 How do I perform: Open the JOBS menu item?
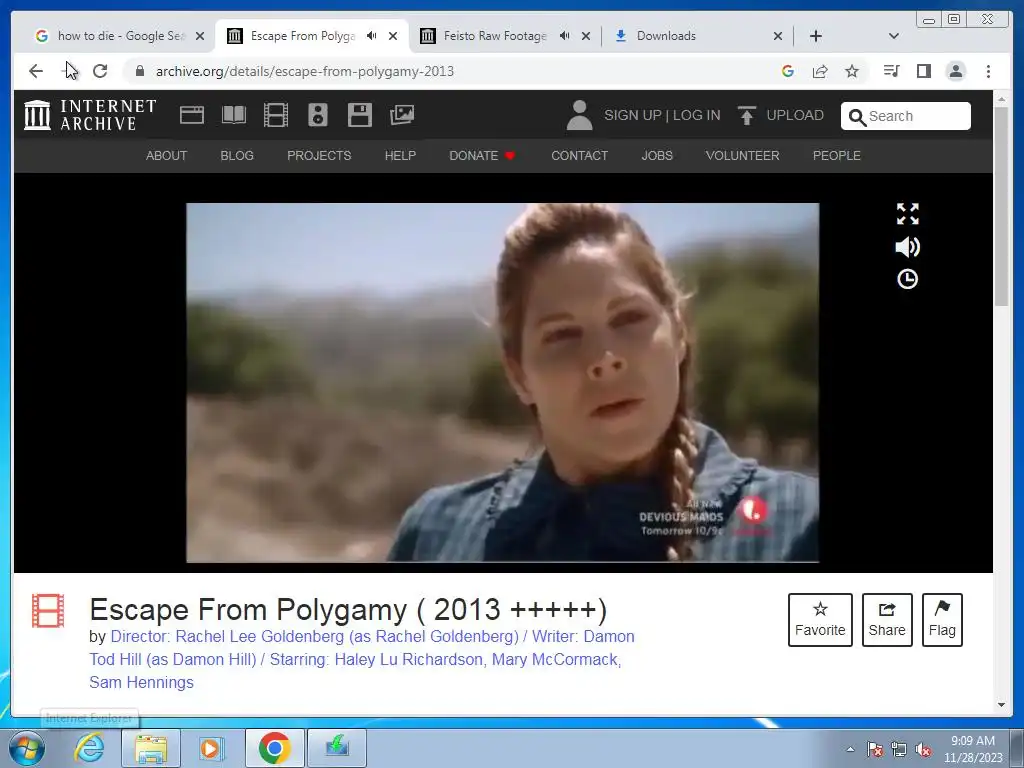pyautogui.click(x=657, y=155)
